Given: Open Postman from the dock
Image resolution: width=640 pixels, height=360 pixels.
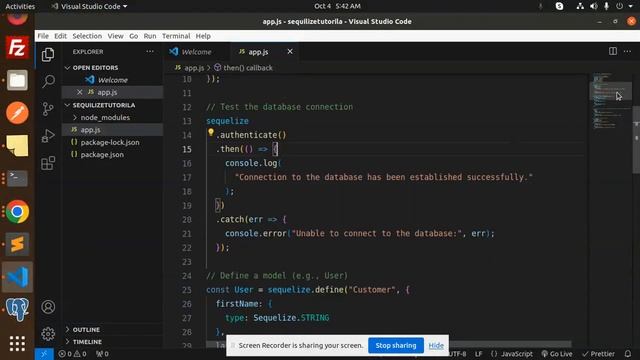Looking at the screenshot, I should (17, 113).
